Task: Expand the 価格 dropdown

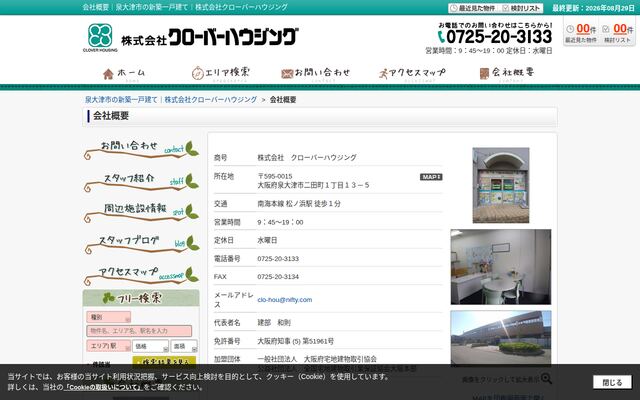Action: click(x=150, y=346)
